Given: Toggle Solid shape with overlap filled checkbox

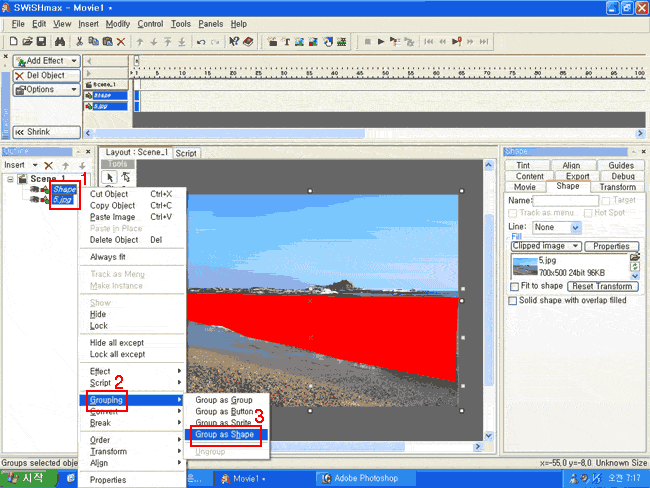Looking at the screenshot, I should [x=512, y=301].
